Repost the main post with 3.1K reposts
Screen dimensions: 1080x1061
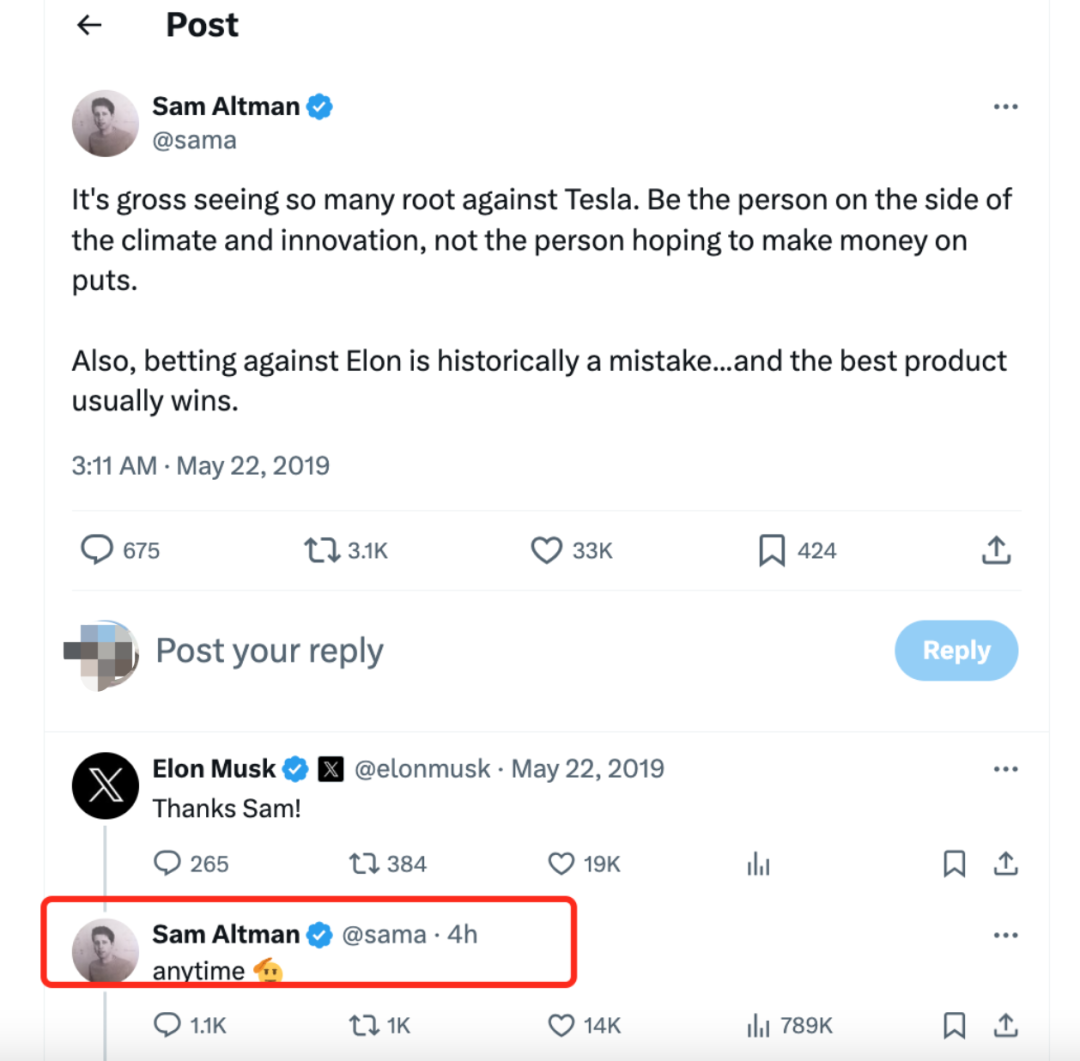[x=322, y=550]
